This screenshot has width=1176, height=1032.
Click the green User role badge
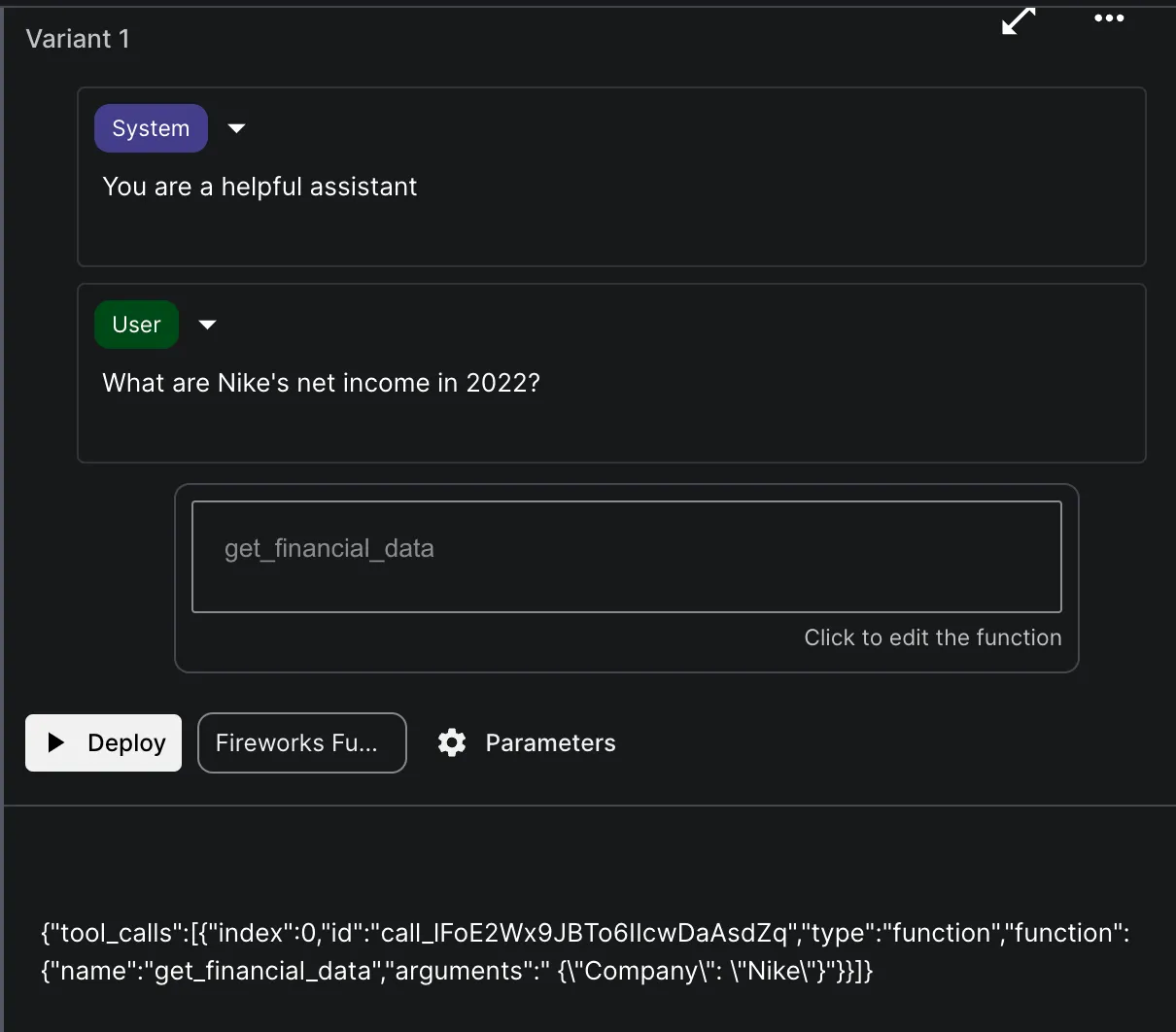pyautogui.click(x=136, y=325)
